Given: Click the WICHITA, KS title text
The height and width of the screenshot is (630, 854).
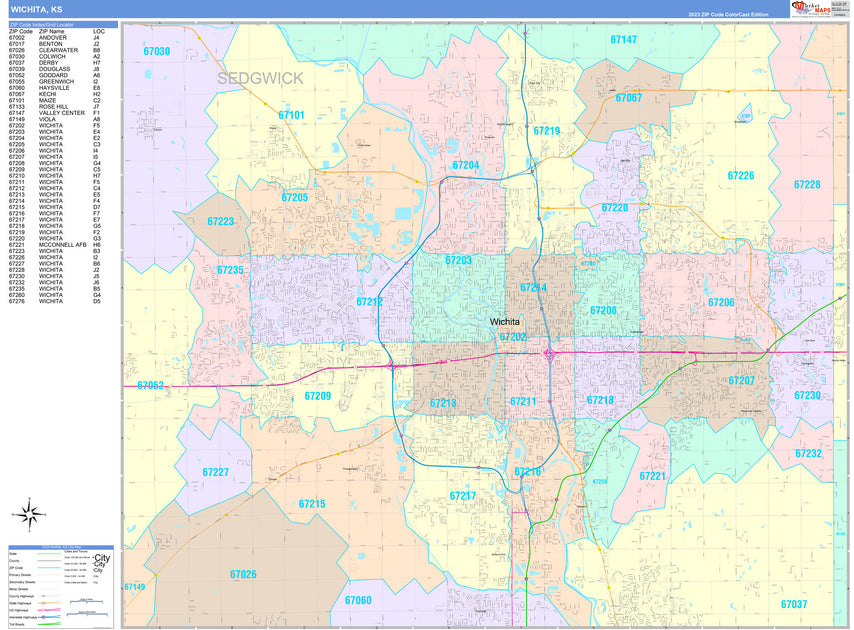Looking at the screenshot, I should pyautogui.click(x=37, y=9).
